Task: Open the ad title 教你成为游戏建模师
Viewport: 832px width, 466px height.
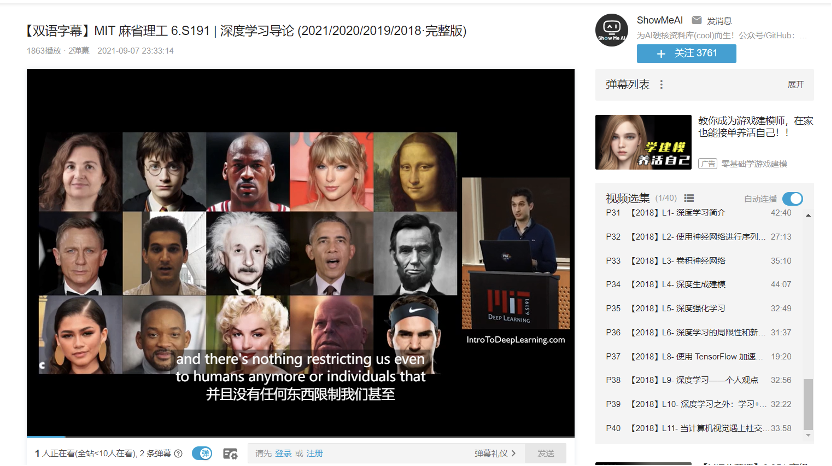Action: tap(756, 126)
